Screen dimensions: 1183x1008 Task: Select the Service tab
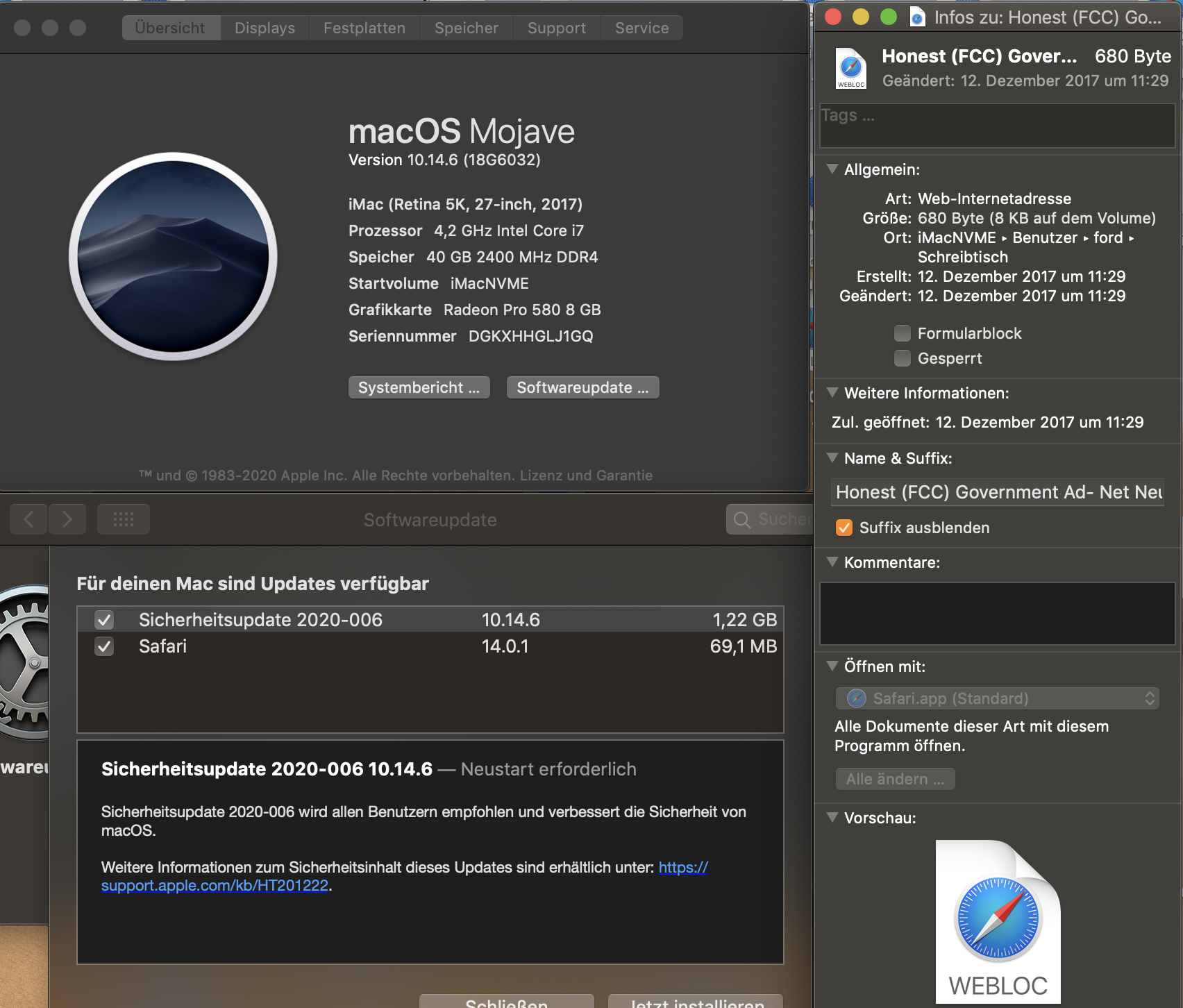coord(642,28)
